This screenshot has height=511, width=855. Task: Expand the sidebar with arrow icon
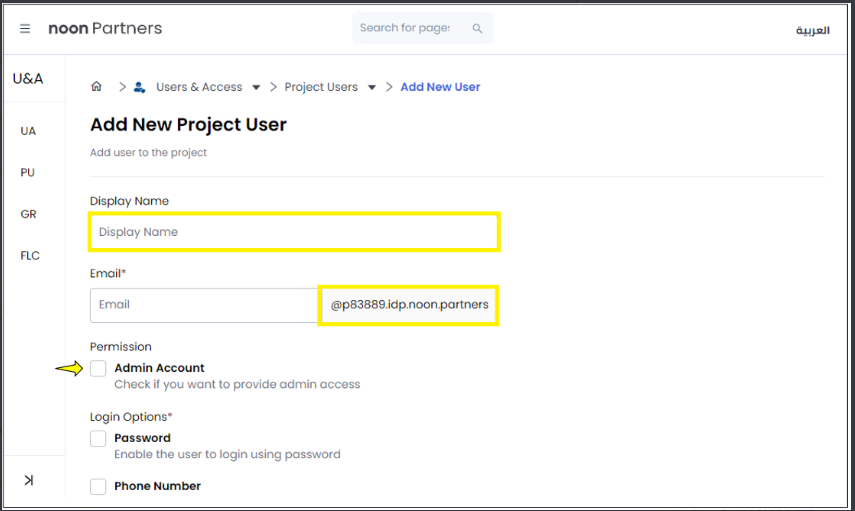point(28,480)
